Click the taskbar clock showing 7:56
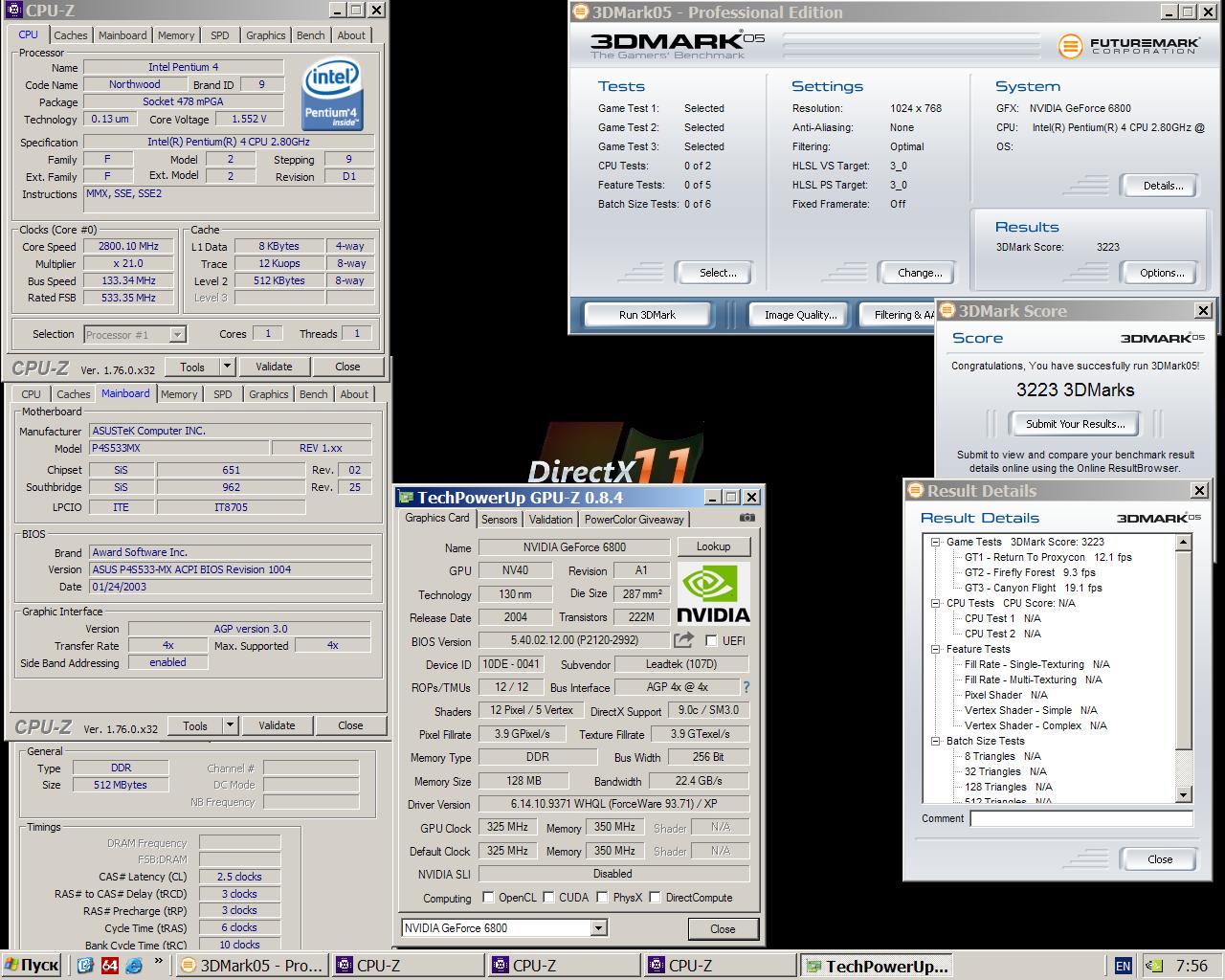The image size is (1225, 980). coord(1192,967)
